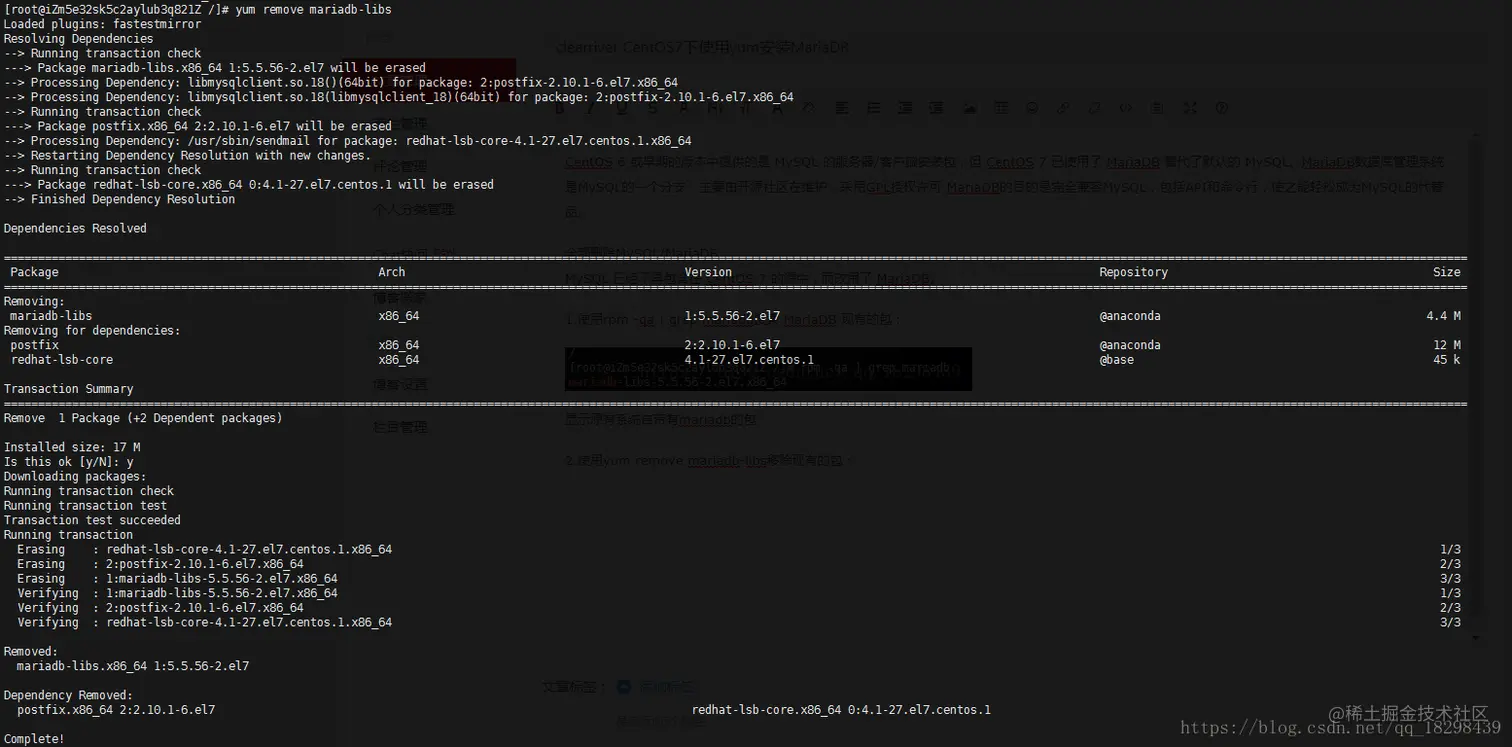Click the '12 M' size value
Image resolution: width=1512 pixels, height=747 pixels.
(x=1447, y=345)
